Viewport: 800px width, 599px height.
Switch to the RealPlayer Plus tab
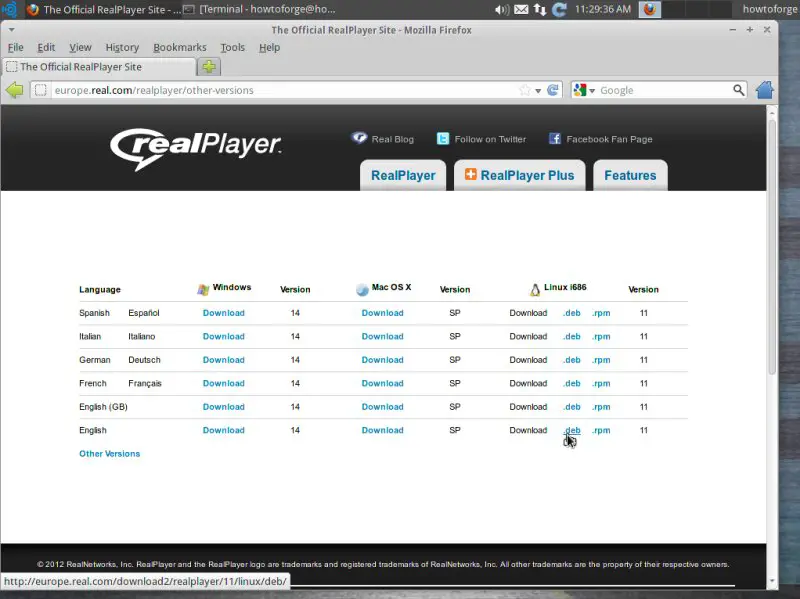point(519,176)
